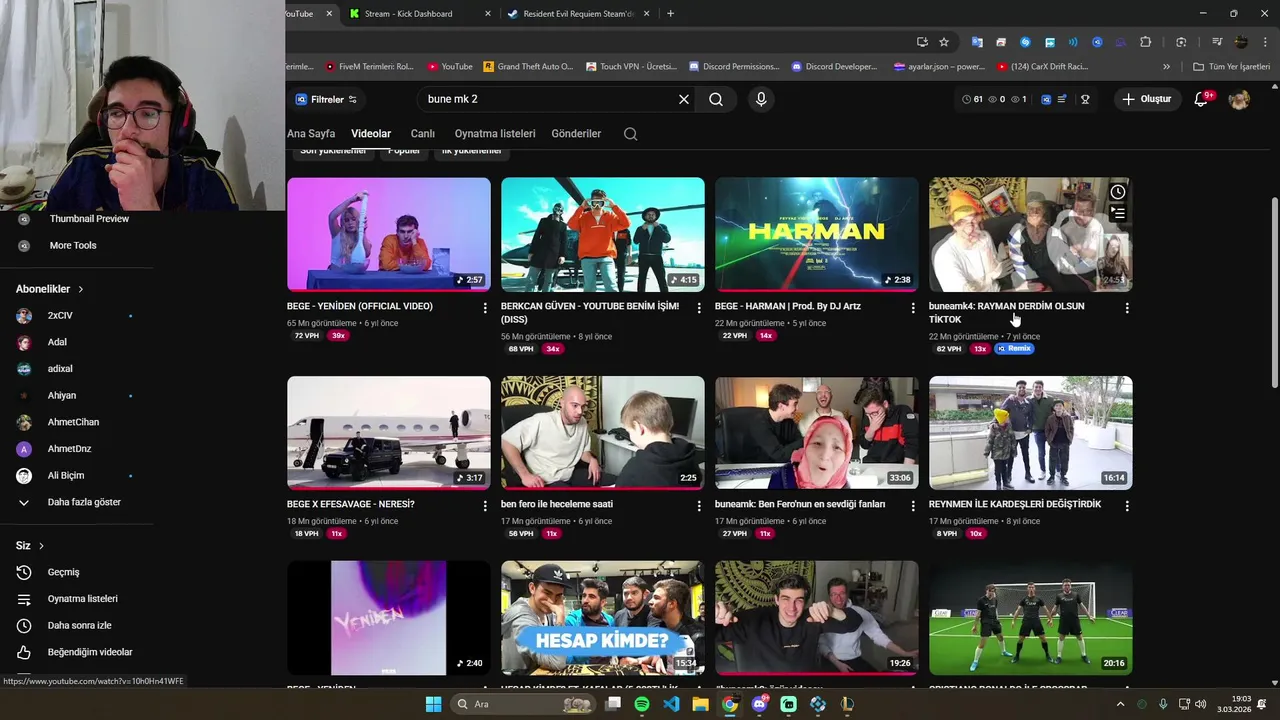
Task: Click the vidIQ clock counter showing 61
Action: pos(972,100)
